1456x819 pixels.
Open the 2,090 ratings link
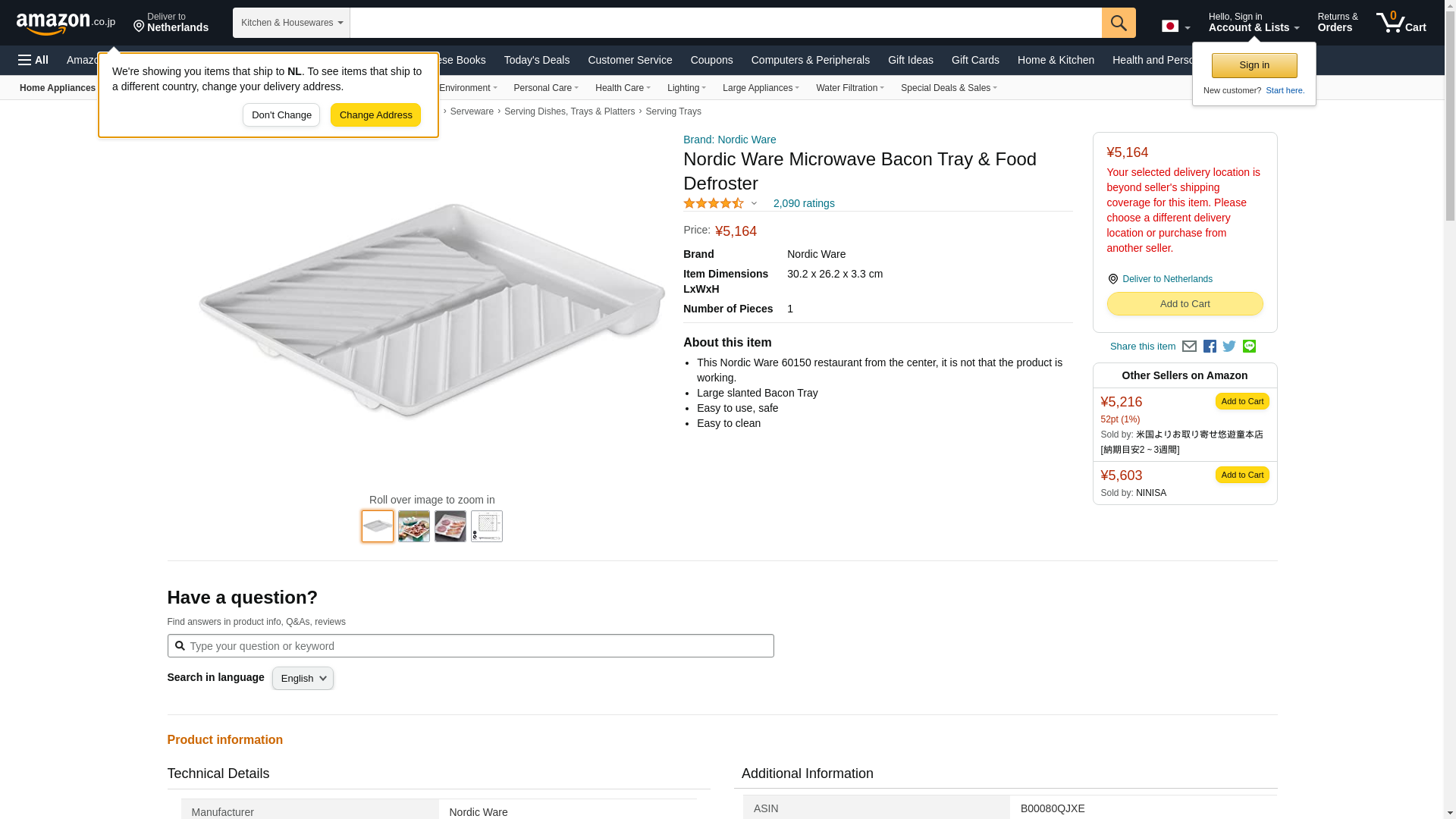tap(804, 203)
